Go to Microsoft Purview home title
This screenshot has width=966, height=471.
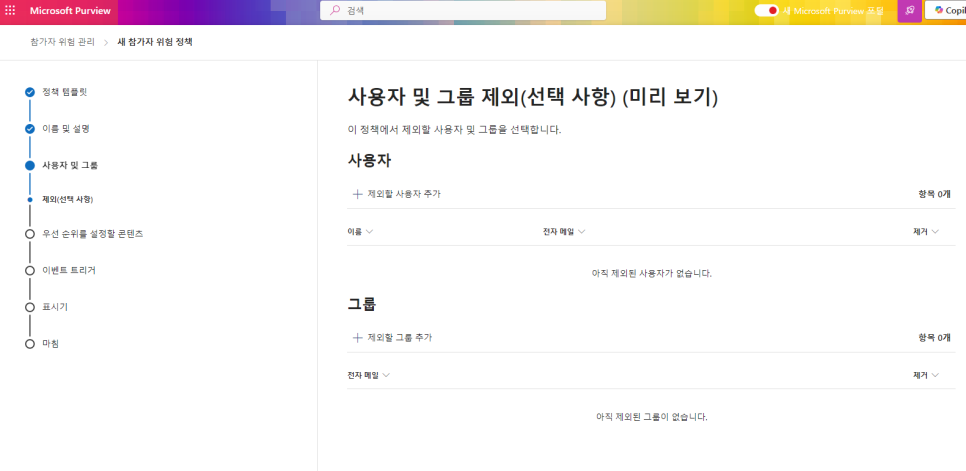[x=70, y=11]
